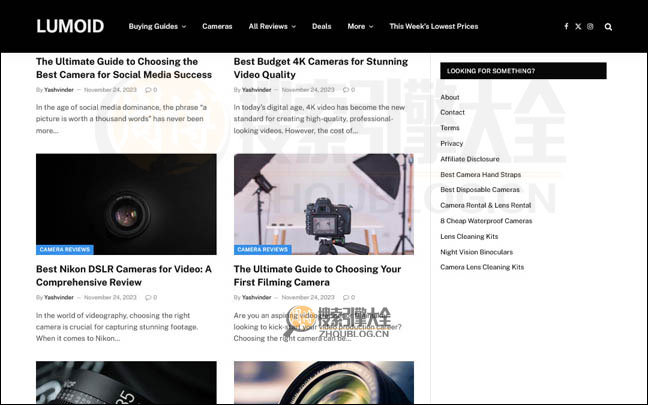
Task: Open the Deals menu item
Action: 322,26
